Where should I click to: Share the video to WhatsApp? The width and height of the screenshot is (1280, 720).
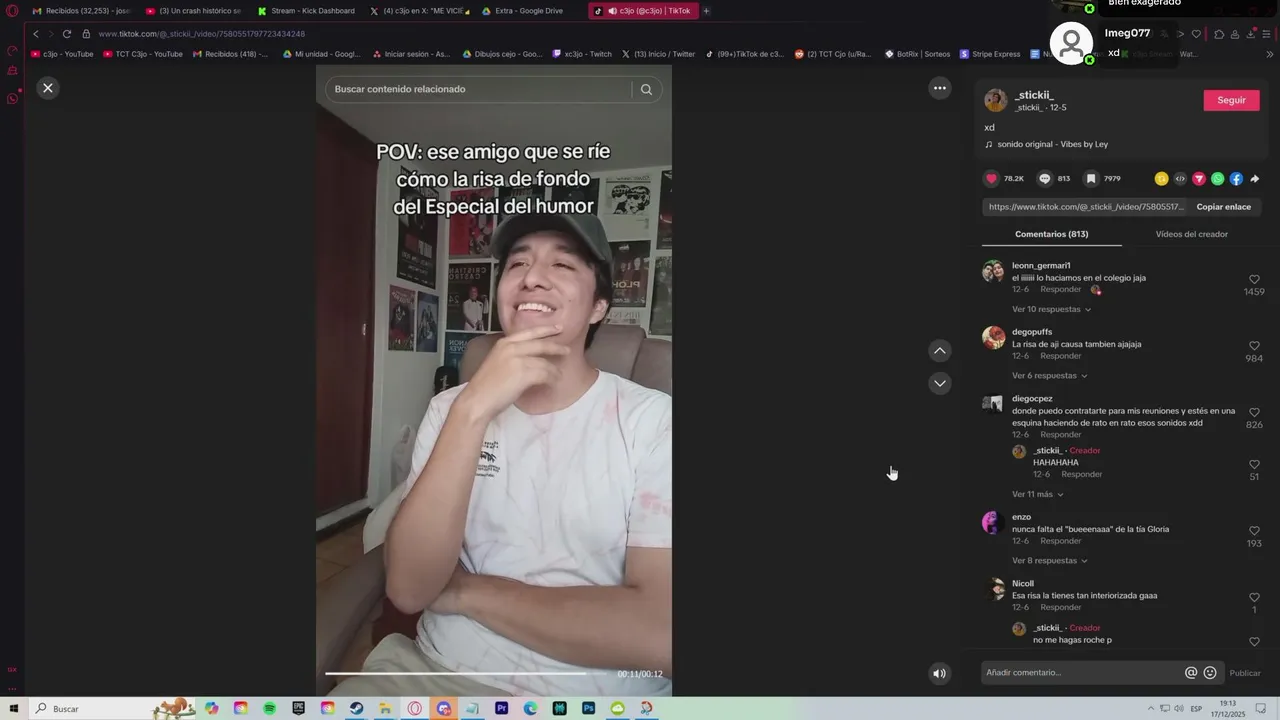click(1217, 179)
